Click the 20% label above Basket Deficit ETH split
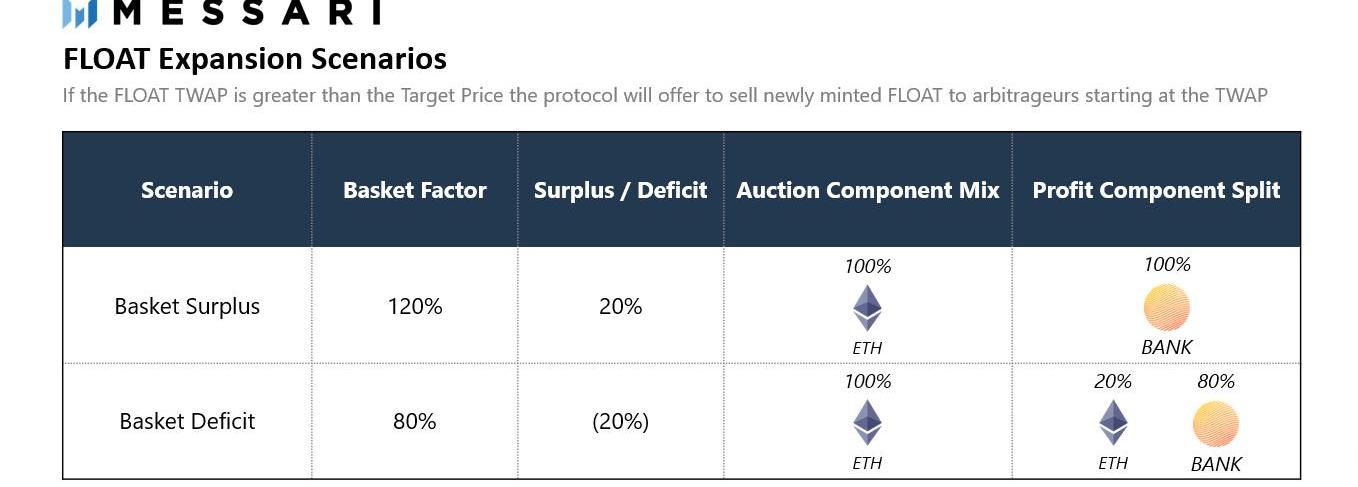The image size is (1358, 487). (x=1112, y=381)
